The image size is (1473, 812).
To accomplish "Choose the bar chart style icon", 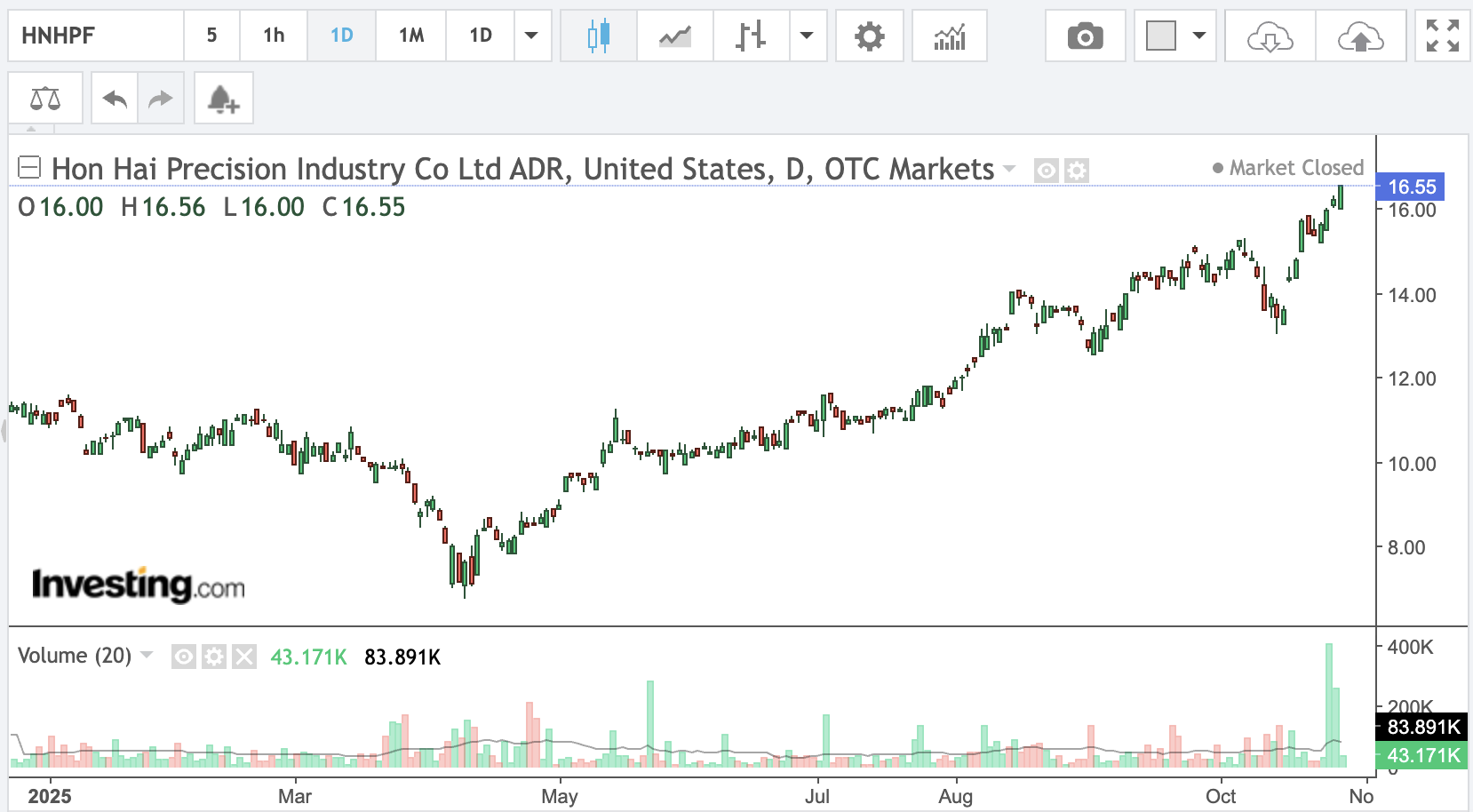I will [x=751, y=36].
